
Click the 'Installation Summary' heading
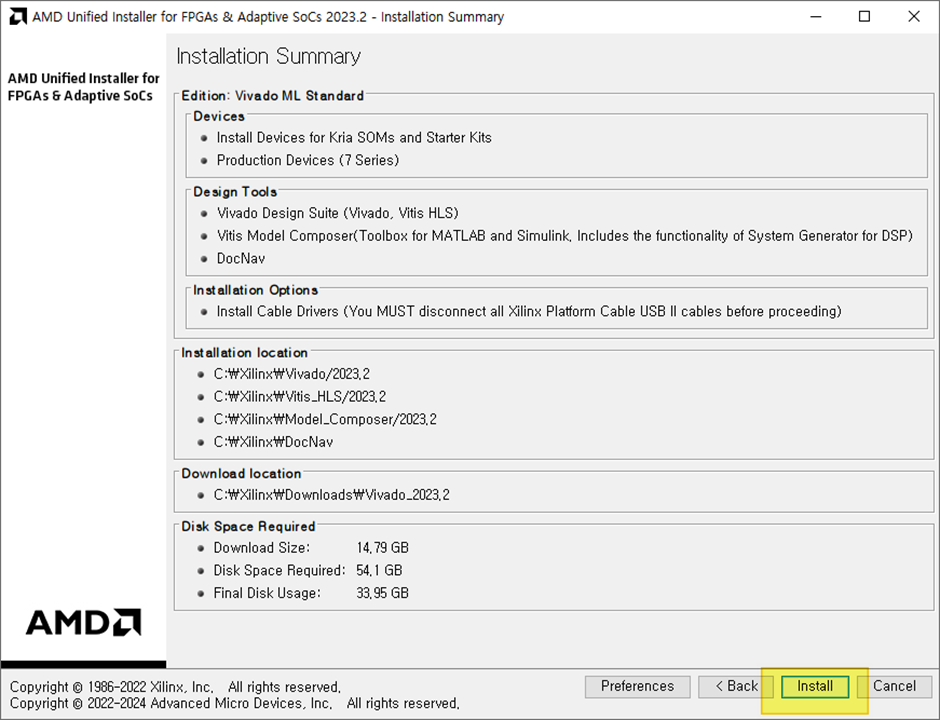pyautogui.click(x=269, y=56)
